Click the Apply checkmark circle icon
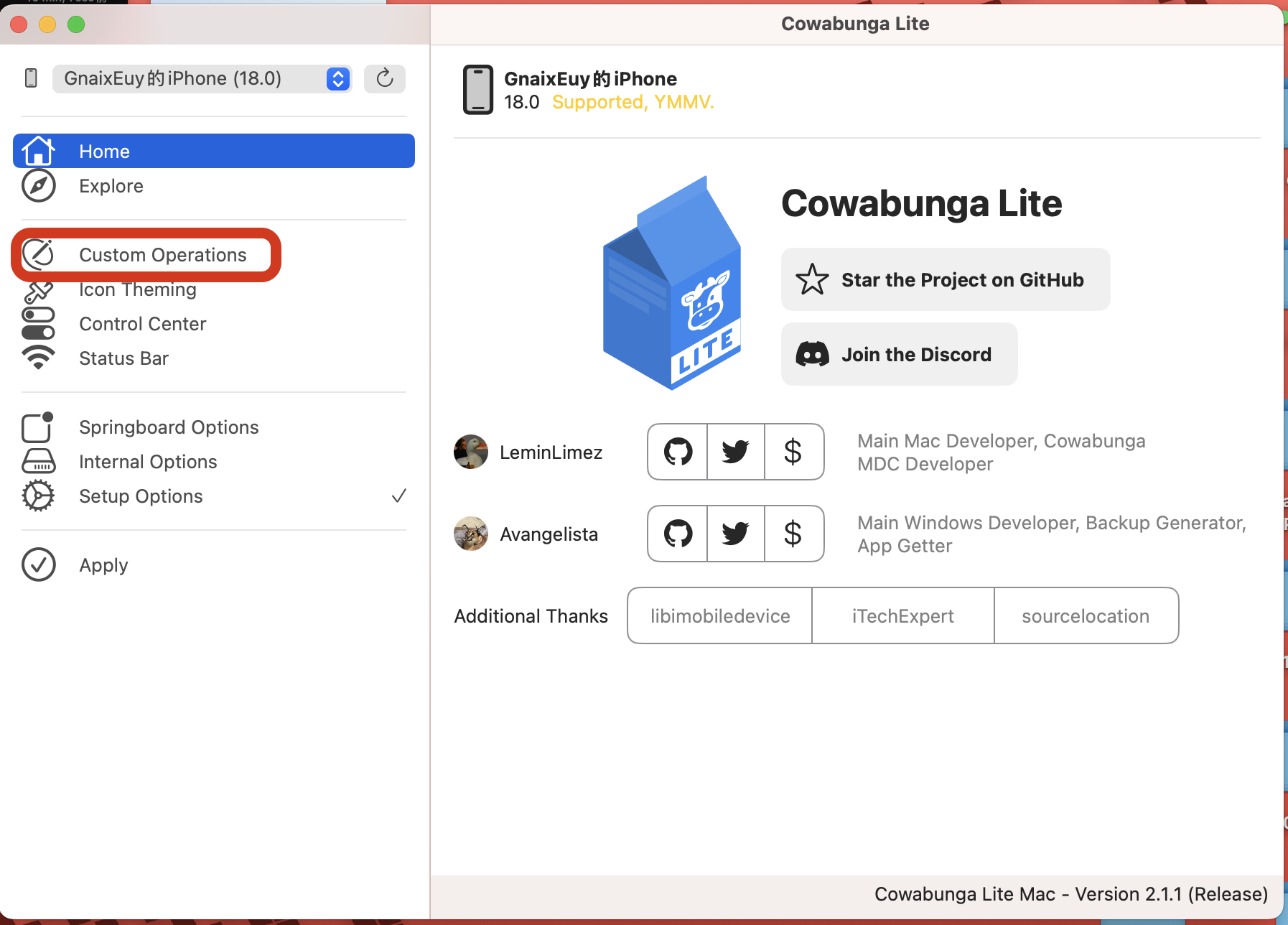 pos(39,564)
